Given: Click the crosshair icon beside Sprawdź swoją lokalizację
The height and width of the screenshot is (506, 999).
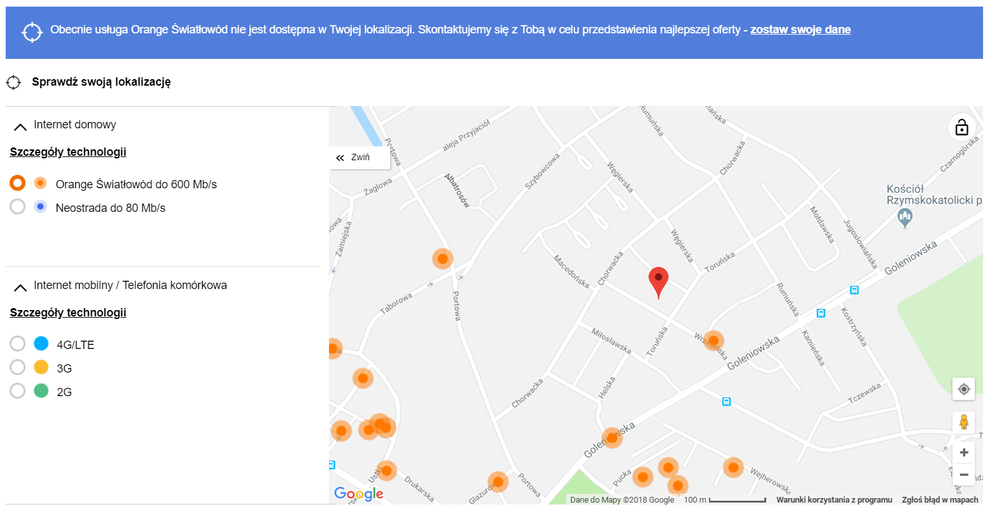Looking at the screenshot, I should click(14, 82).
